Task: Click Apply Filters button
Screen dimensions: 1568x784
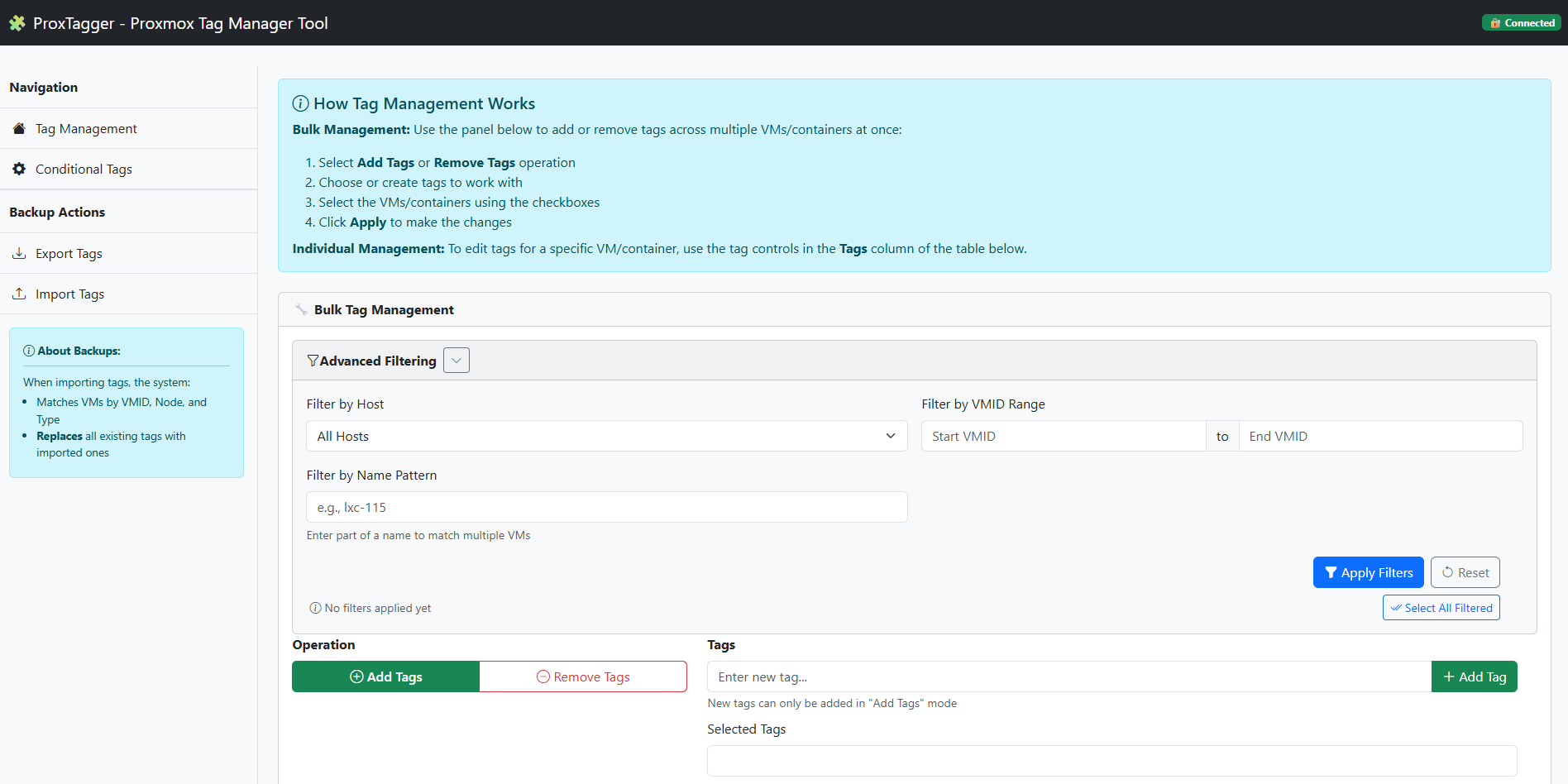Action: (1368, 572)
